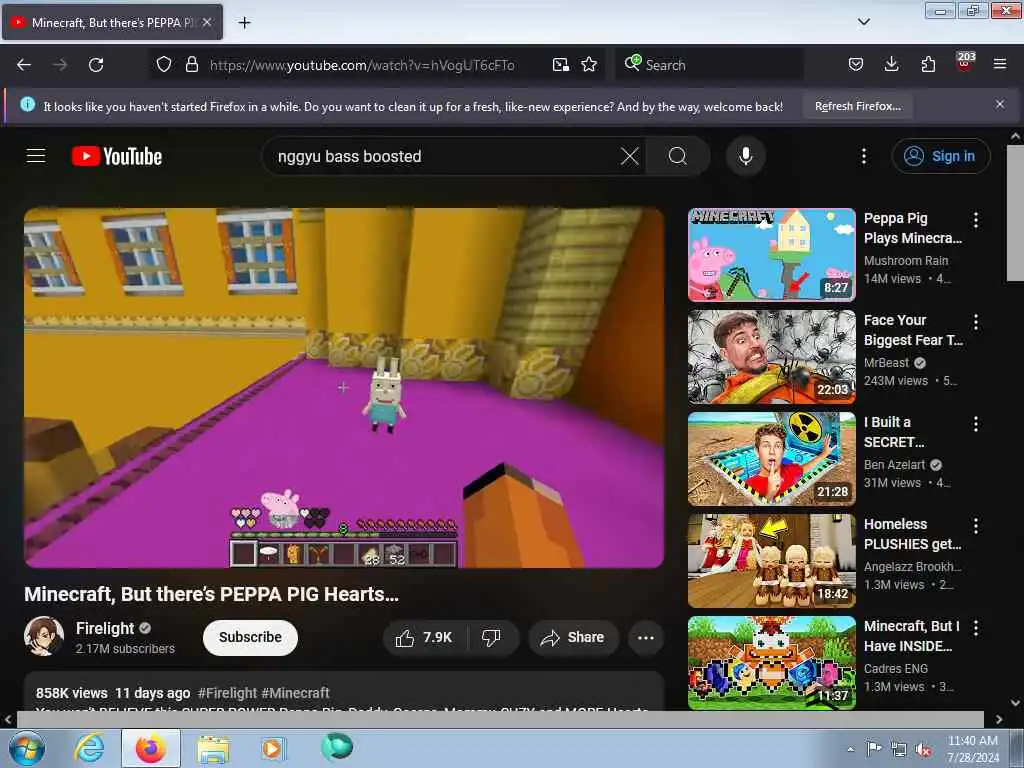
Task: Subscribe to the Firelight channel
Action: point(250,637)
